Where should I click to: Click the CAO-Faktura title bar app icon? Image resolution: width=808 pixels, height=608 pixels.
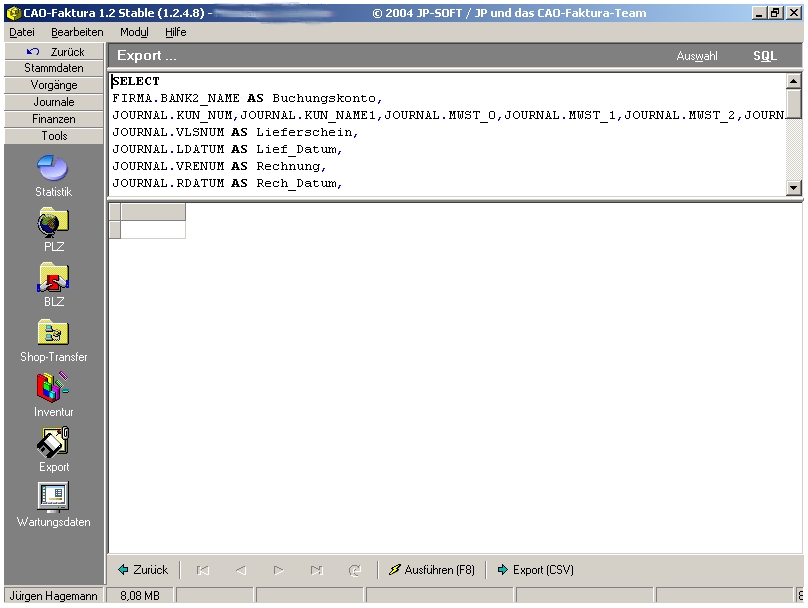[14, 13]
